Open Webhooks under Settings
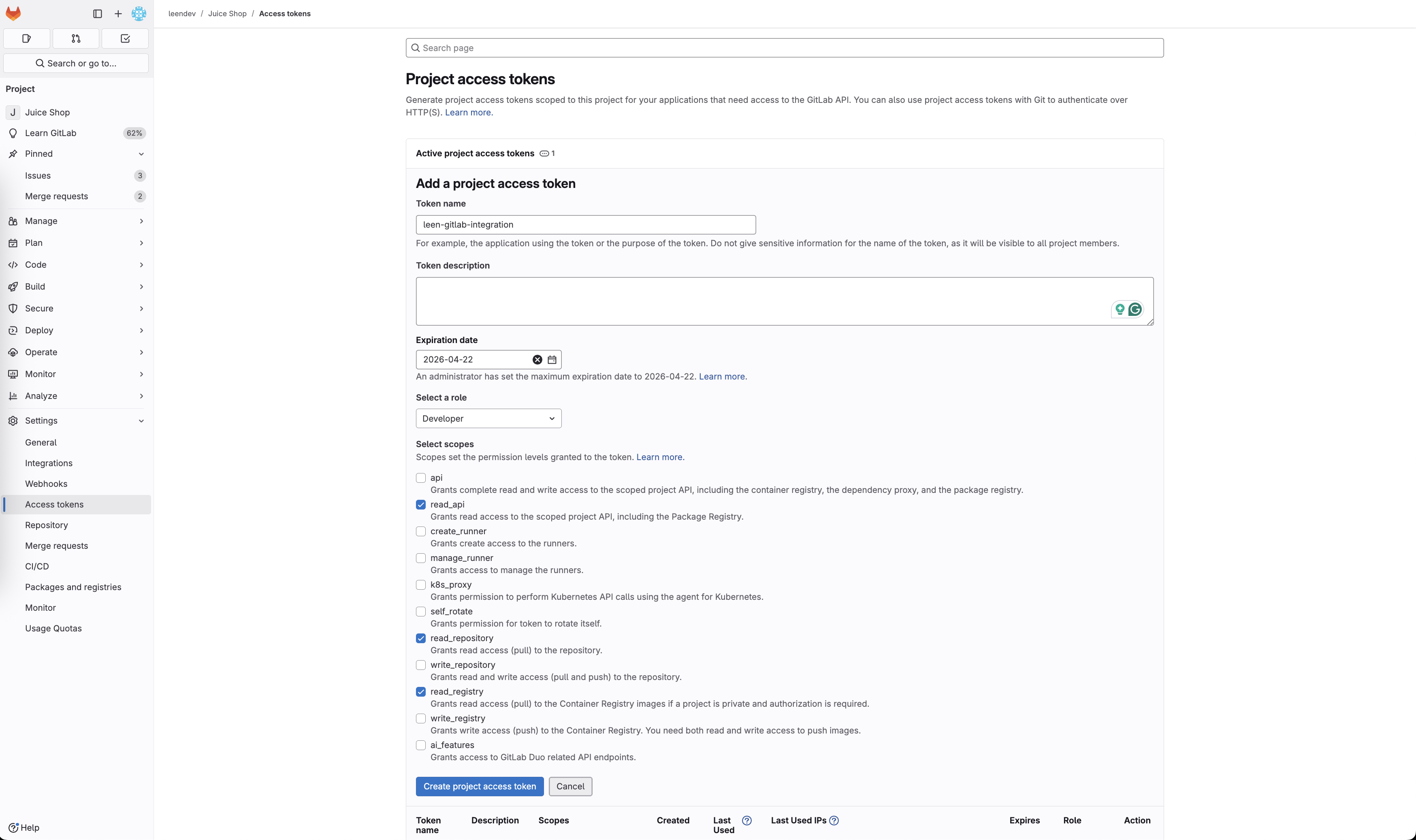Screen dimensions: 1416x840 click(x=46, y=484)
